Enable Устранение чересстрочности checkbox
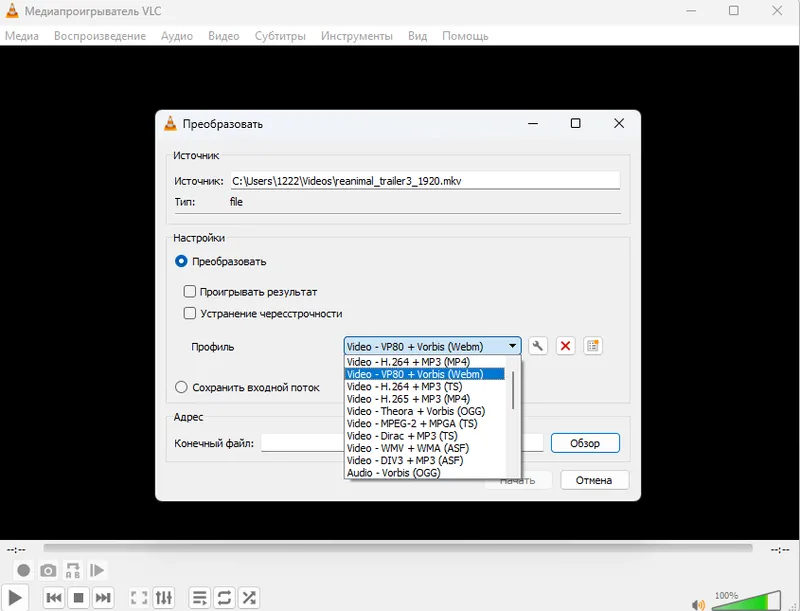Screen dimensions: 800x611 click(189, 313)
